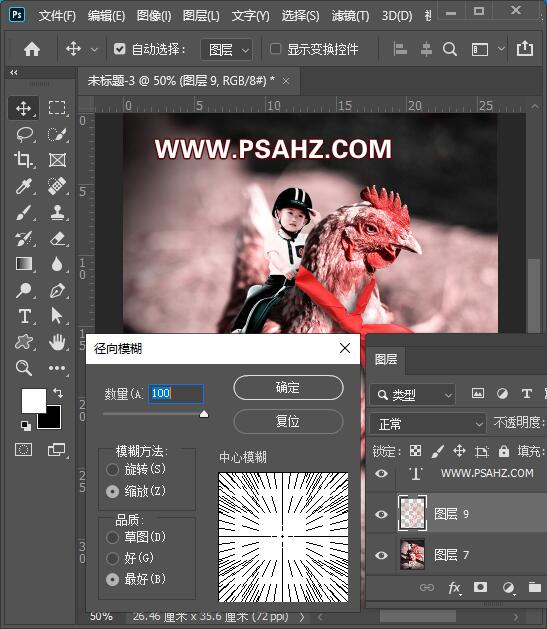Click the add layer style fx icon
Screen dimensions: 547x629
[x=454, y=588]
